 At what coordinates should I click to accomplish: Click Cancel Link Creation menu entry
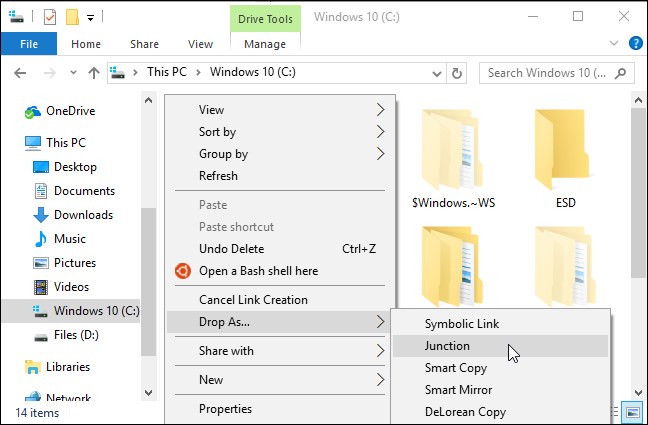point(253,300)
